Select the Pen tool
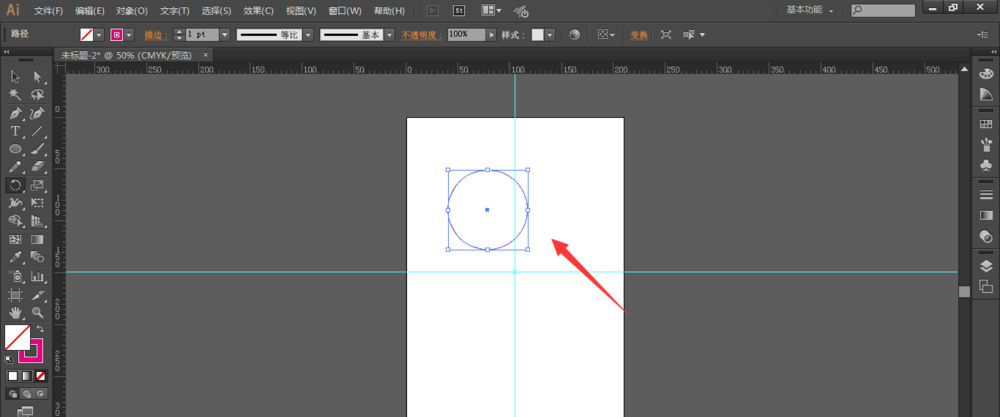1000x417 pixels. tap(15, 113)
